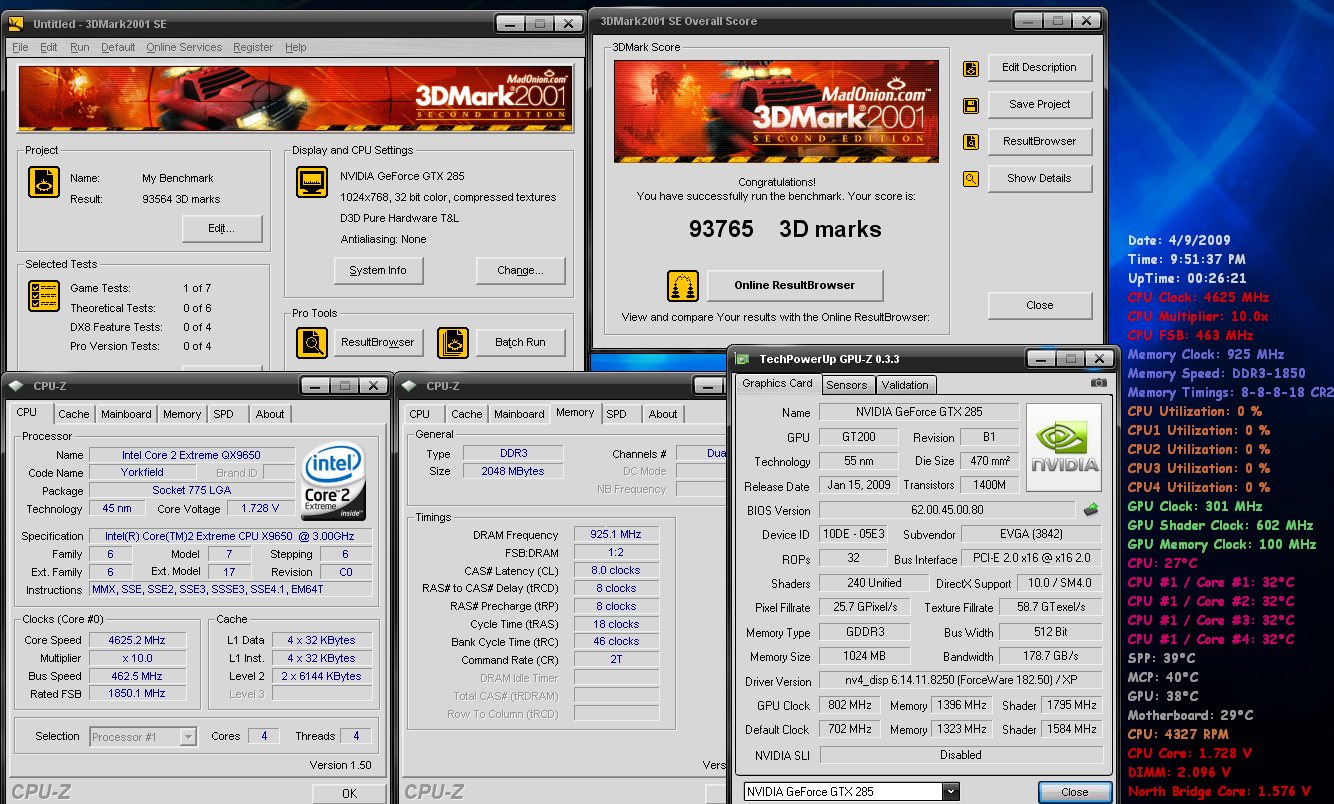
Task: Switch to SPD tab in left CPU-Z
Action: point(224,414)
